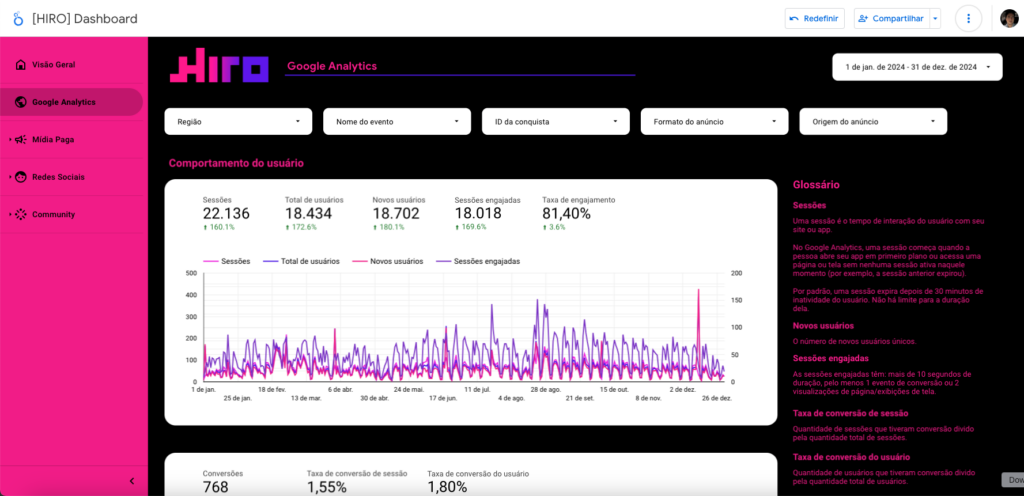Click the Google Analytics globe icon
Screen dimensions: 1024x496
(x=20, y=102)
